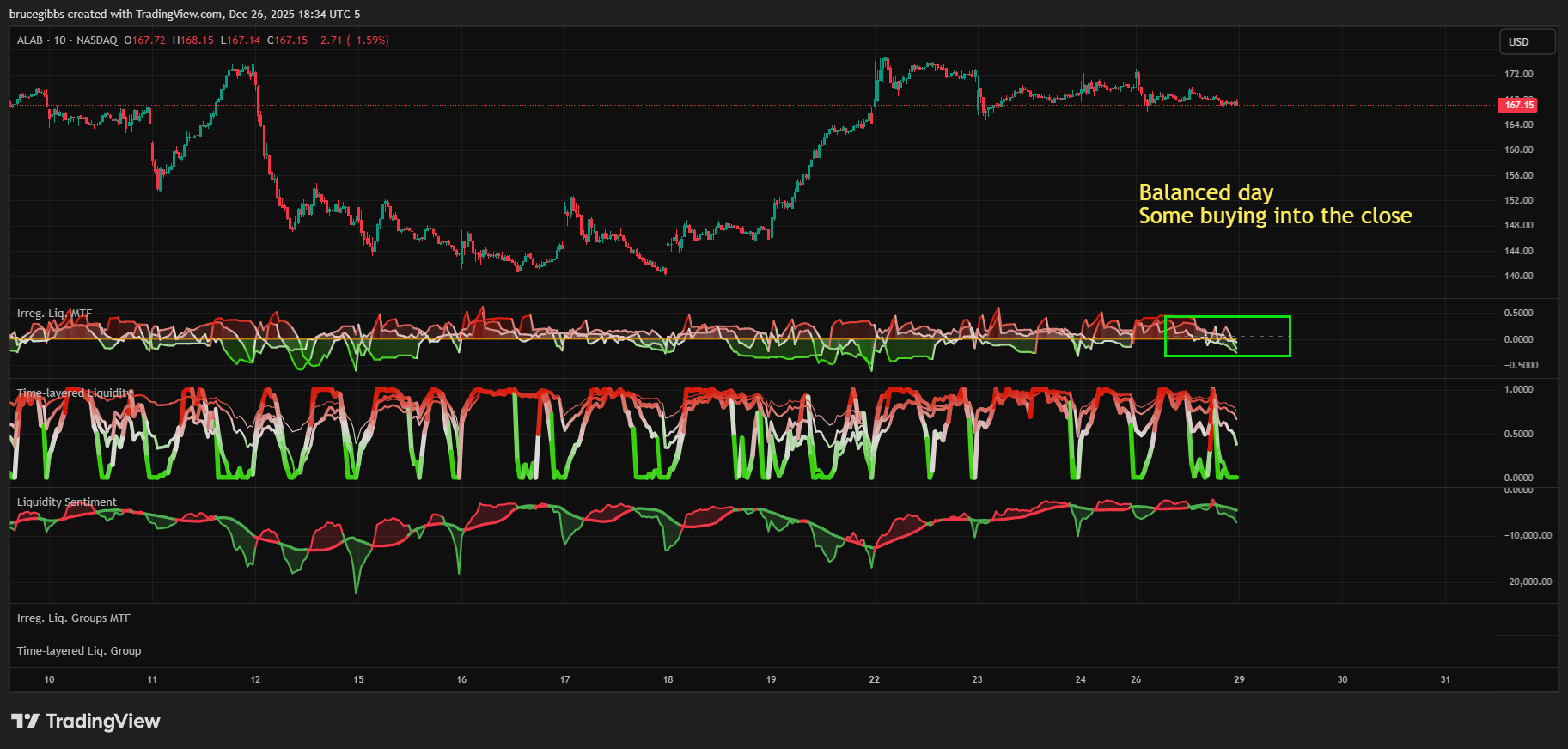Click the 140.00 price scale label
The height and width of the screenshot is (749, 1568).
(x=1518, y=276)
